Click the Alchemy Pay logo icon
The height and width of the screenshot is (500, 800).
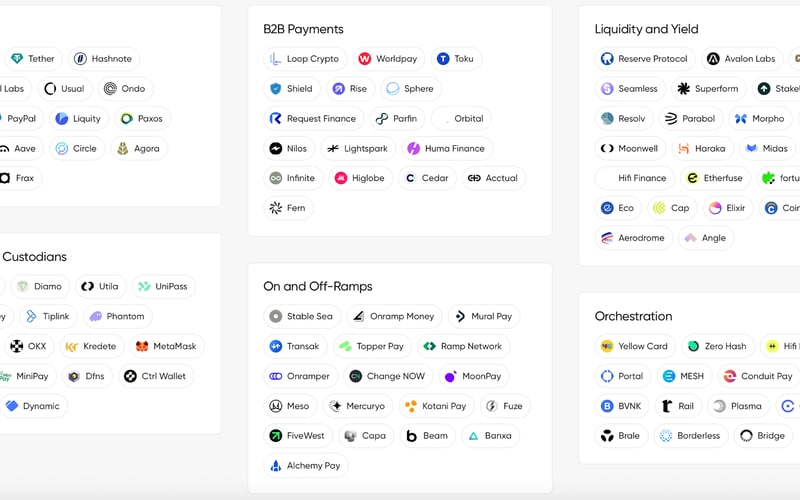[x=276, y=466]
